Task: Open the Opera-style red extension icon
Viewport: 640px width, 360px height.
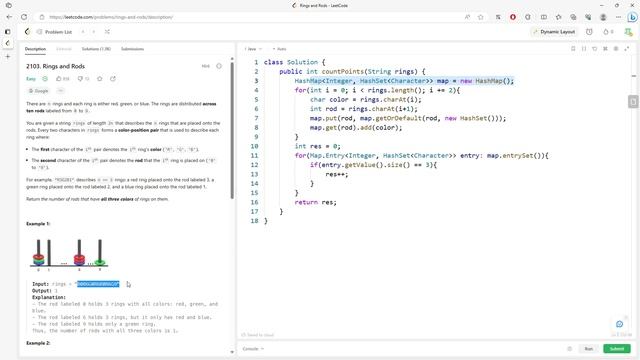Action: 513,17
